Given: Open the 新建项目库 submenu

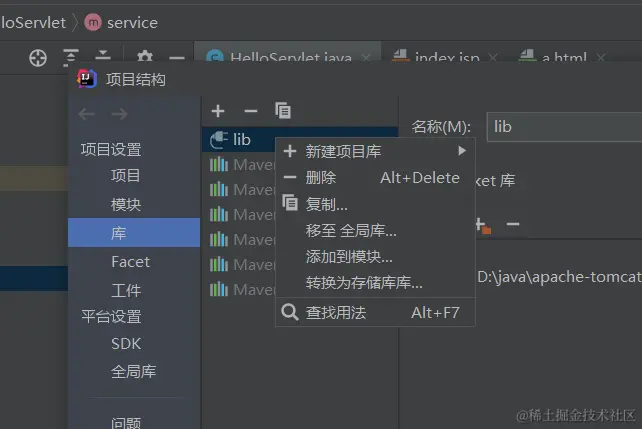Looking at the screenshot, I should point(375,151).
